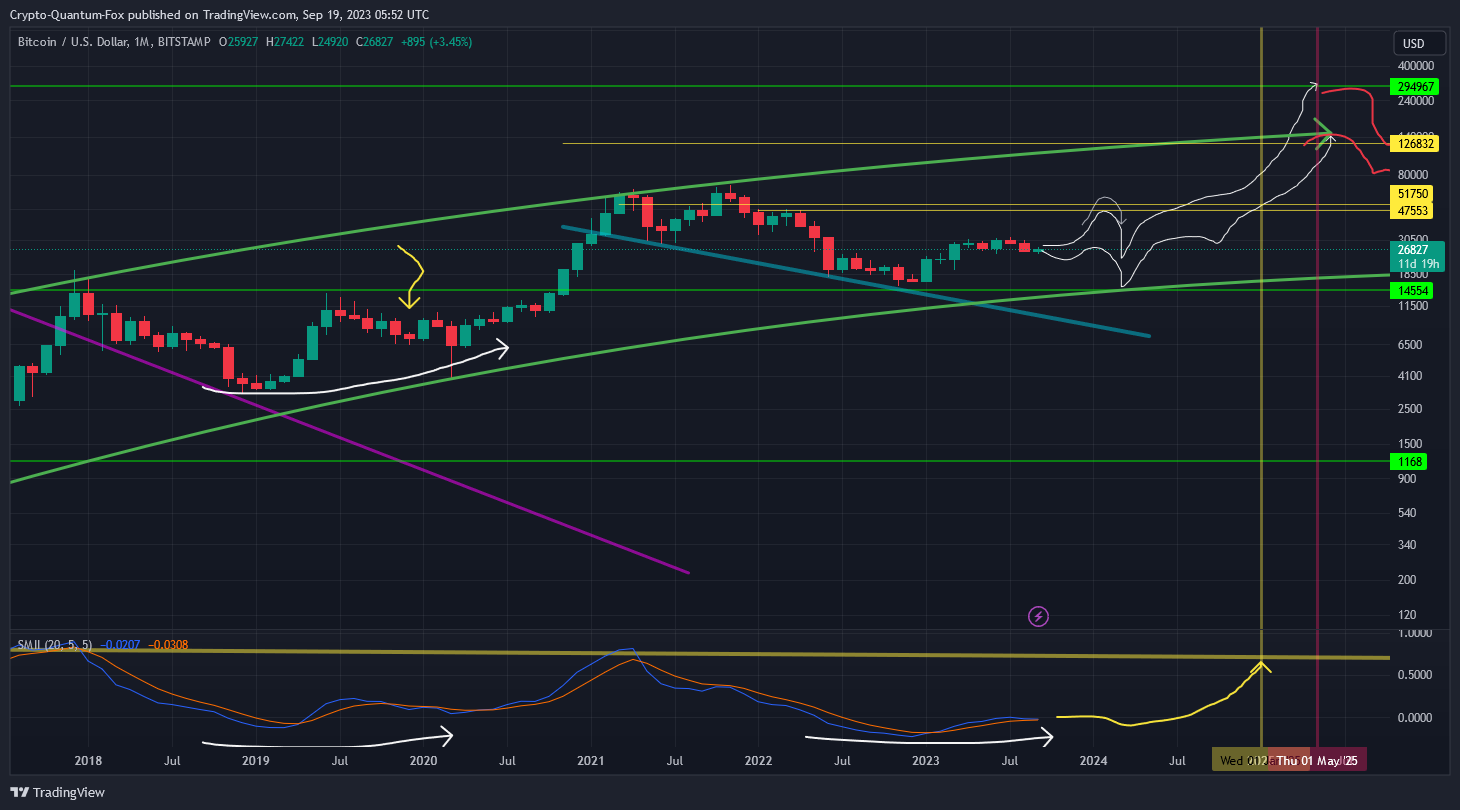Click the 240000 price axis label

coord(1415,101)
